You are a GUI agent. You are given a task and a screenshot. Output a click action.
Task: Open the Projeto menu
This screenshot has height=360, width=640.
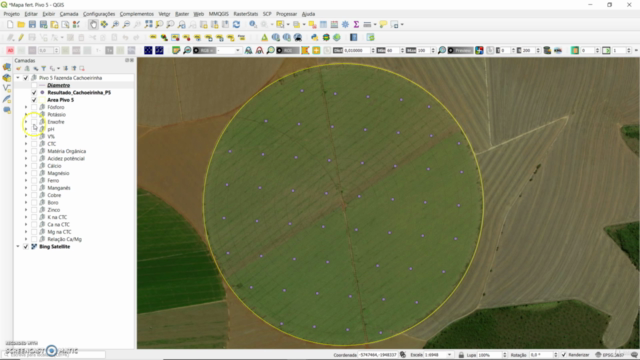pyautogui.click(x=11, y=14)
